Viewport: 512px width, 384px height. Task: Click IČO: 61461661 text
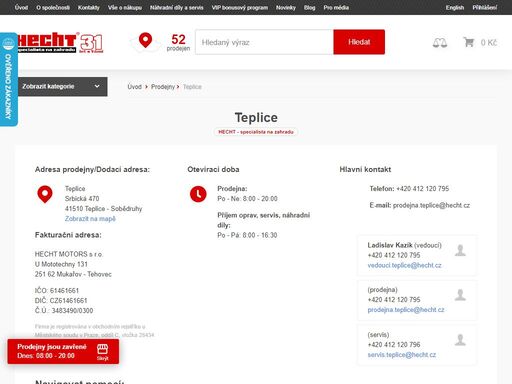point(57,291)
